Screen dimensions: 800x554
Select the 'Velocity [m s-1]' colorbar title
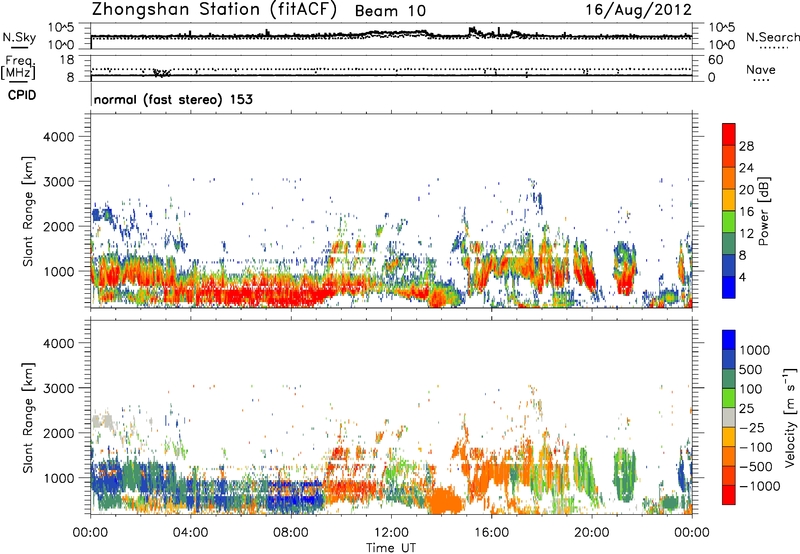coord(790,417)
